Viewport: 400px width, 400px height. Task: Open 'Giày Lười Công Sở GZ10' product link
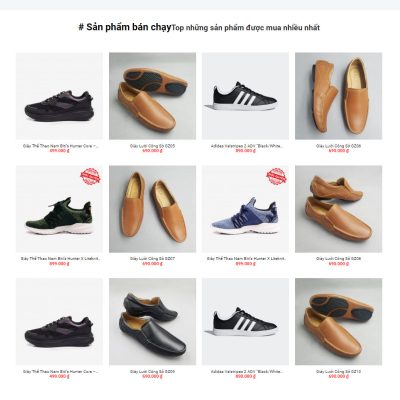(x=338, y=371)
